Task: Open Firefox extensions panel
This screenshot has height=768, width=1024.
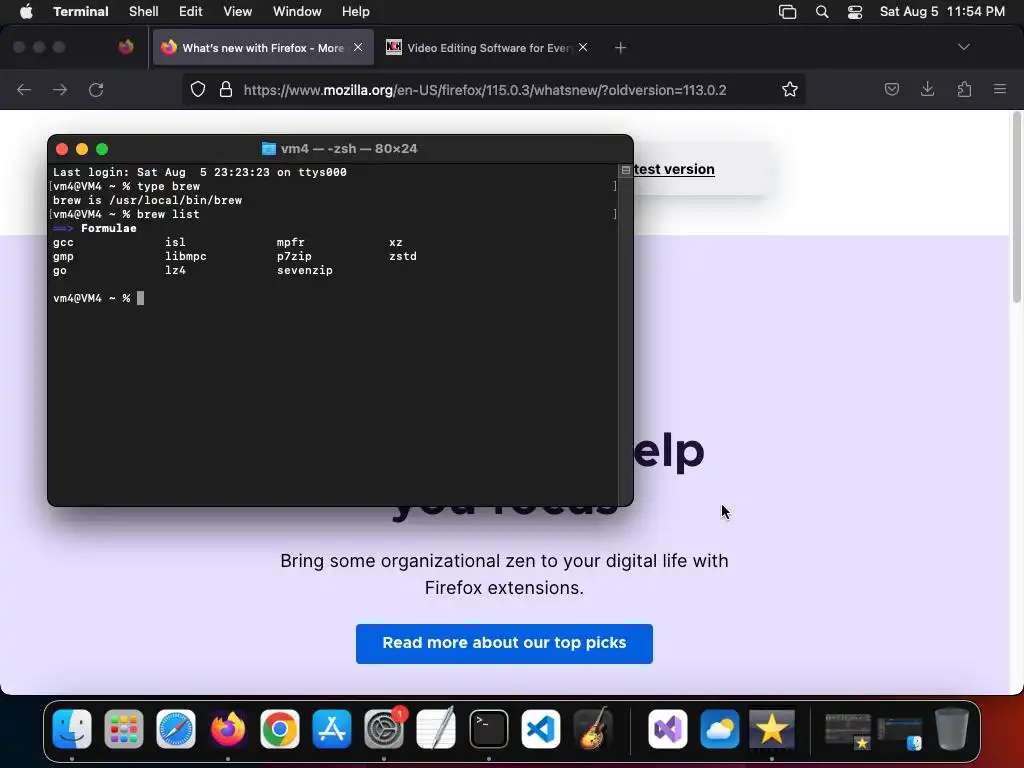Action: pos(964,89)
